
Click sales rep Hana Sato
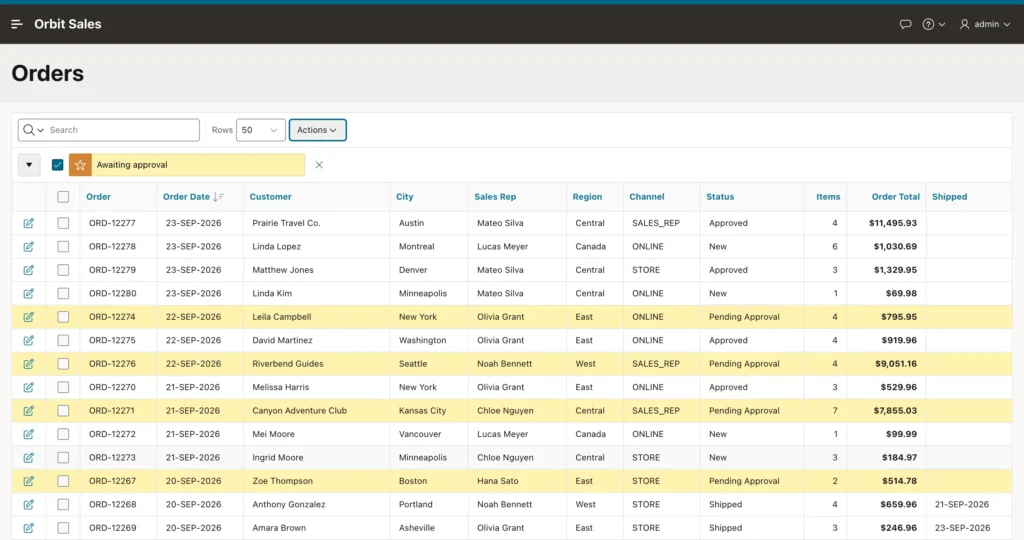pyautogui.click(x=498, y=481)
